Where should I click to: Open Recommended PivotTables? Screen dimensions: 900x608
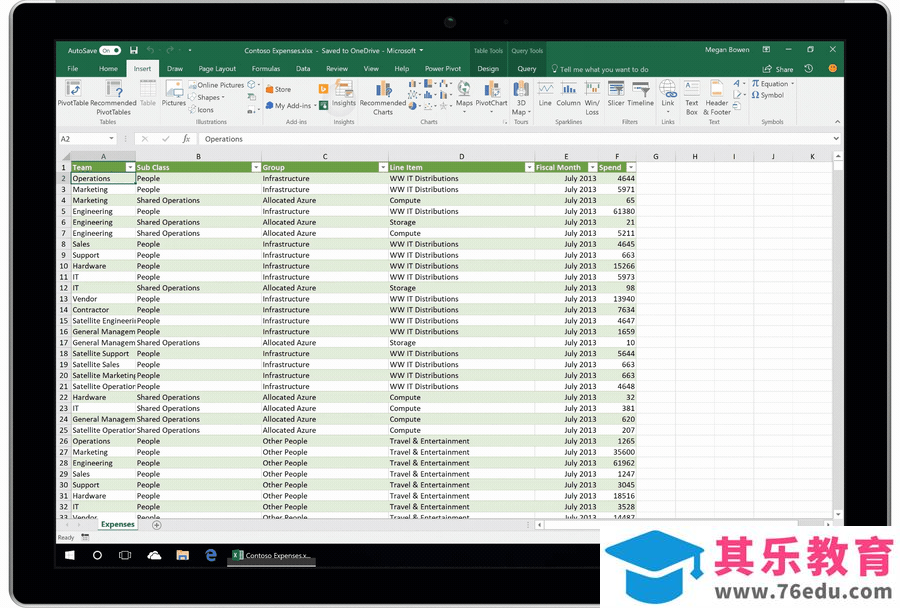tap(113, 97)
